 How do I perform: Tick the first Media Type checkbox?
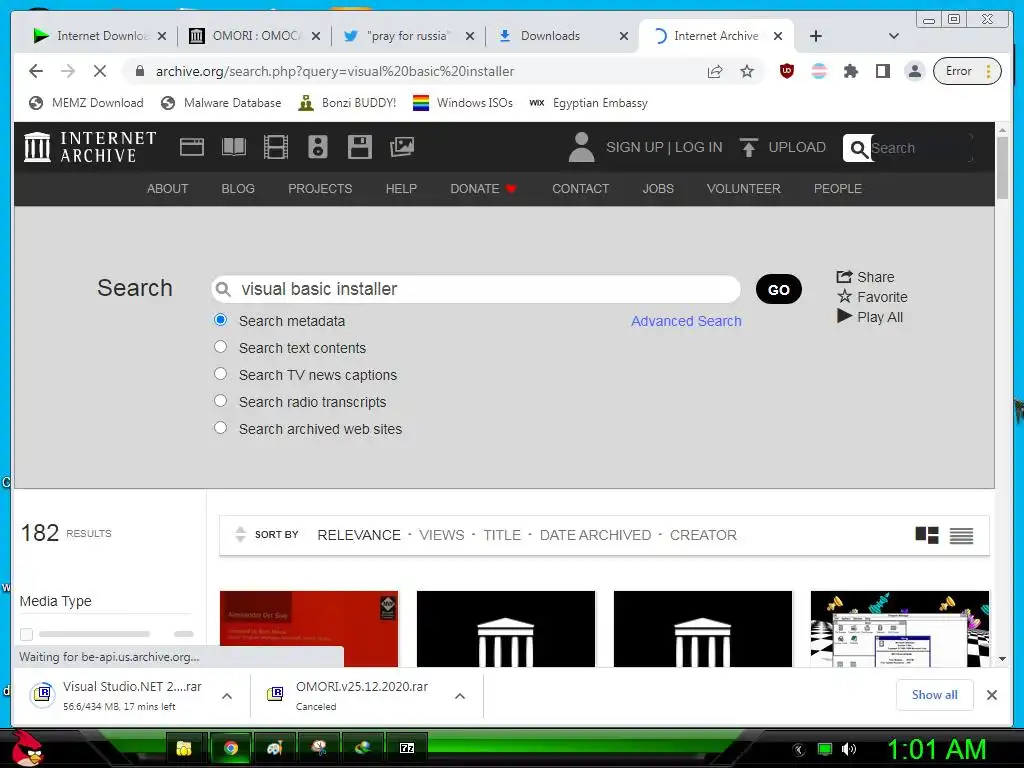click(26, 634)
